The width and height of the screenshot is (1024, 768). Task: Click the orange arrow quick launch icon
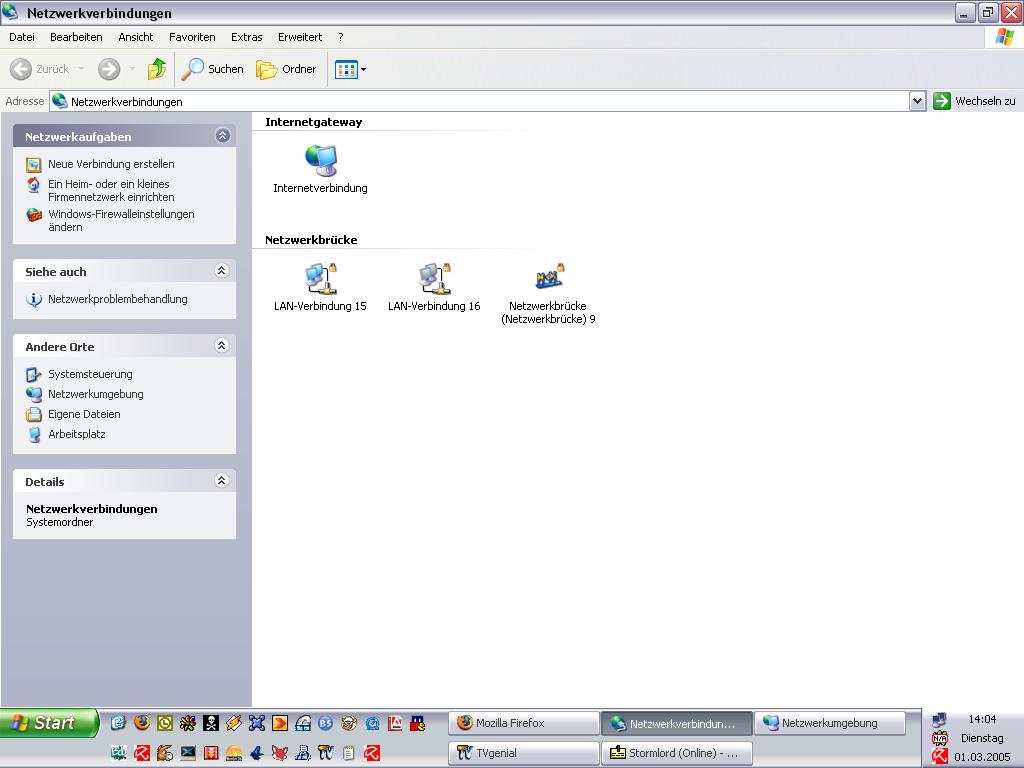click(x=280, y=723)
